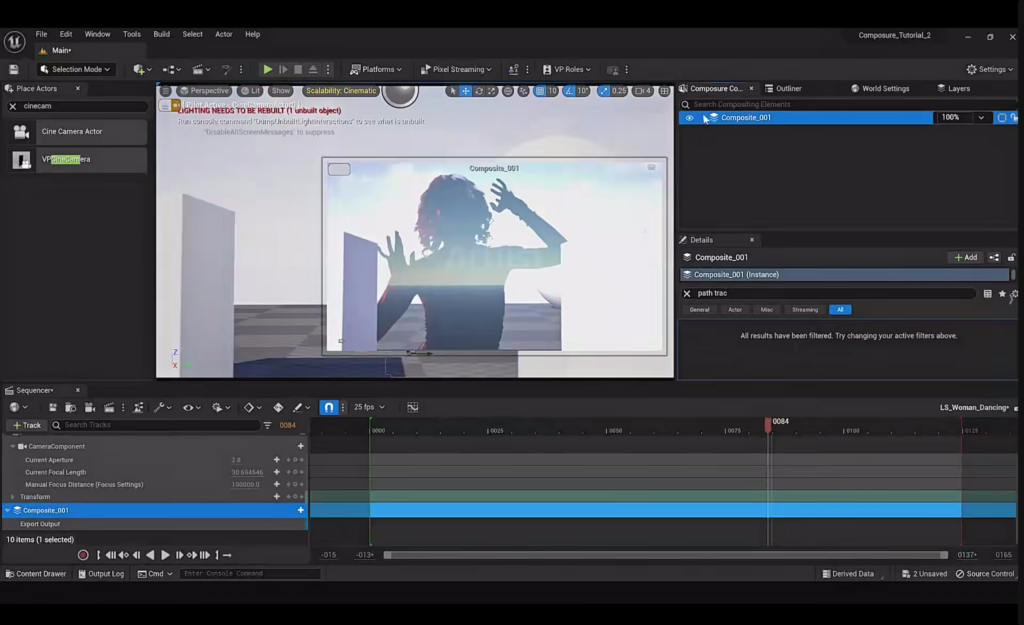Click the favorites star icon in Details
The height and width of the screenshot is (625, 1024).
1002,294
